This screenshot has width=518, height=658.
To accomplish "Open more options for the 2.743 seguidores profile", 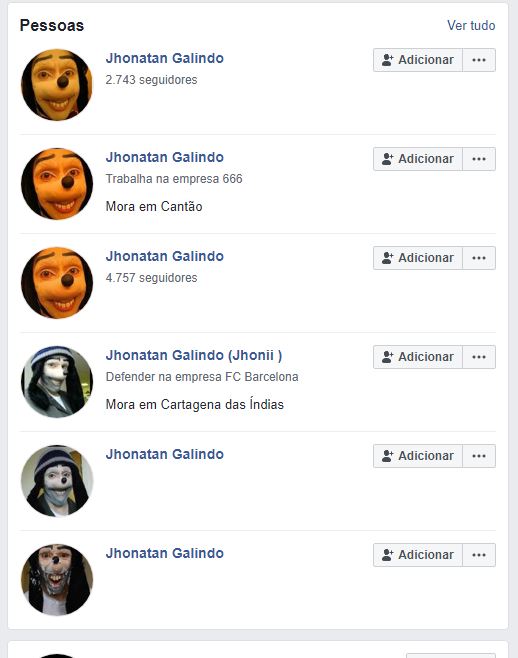I will 479,60.
